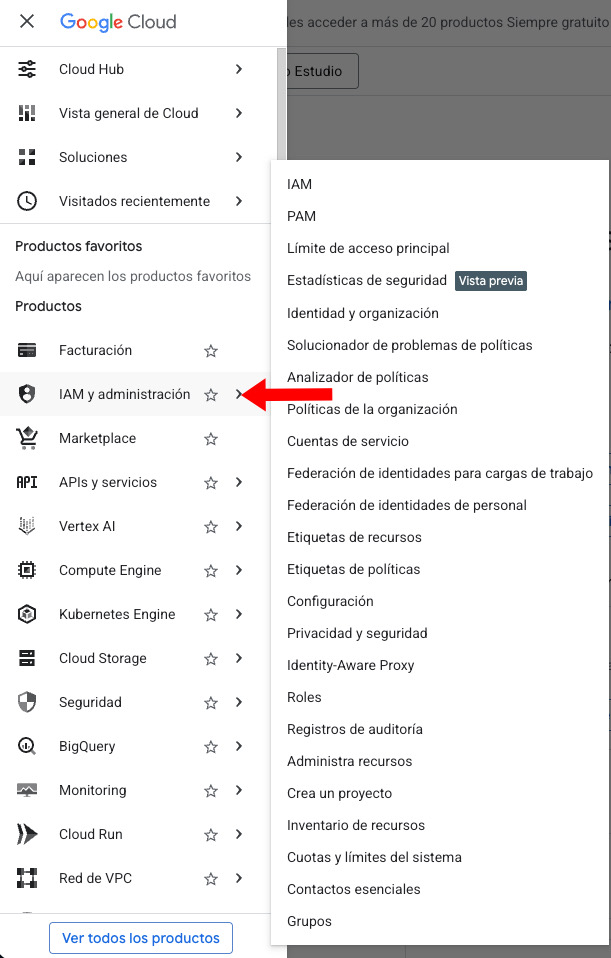Click the navigation menu vertical scrollbar
Viewport: 611px width, 958px height.
(x=281, y=100)
